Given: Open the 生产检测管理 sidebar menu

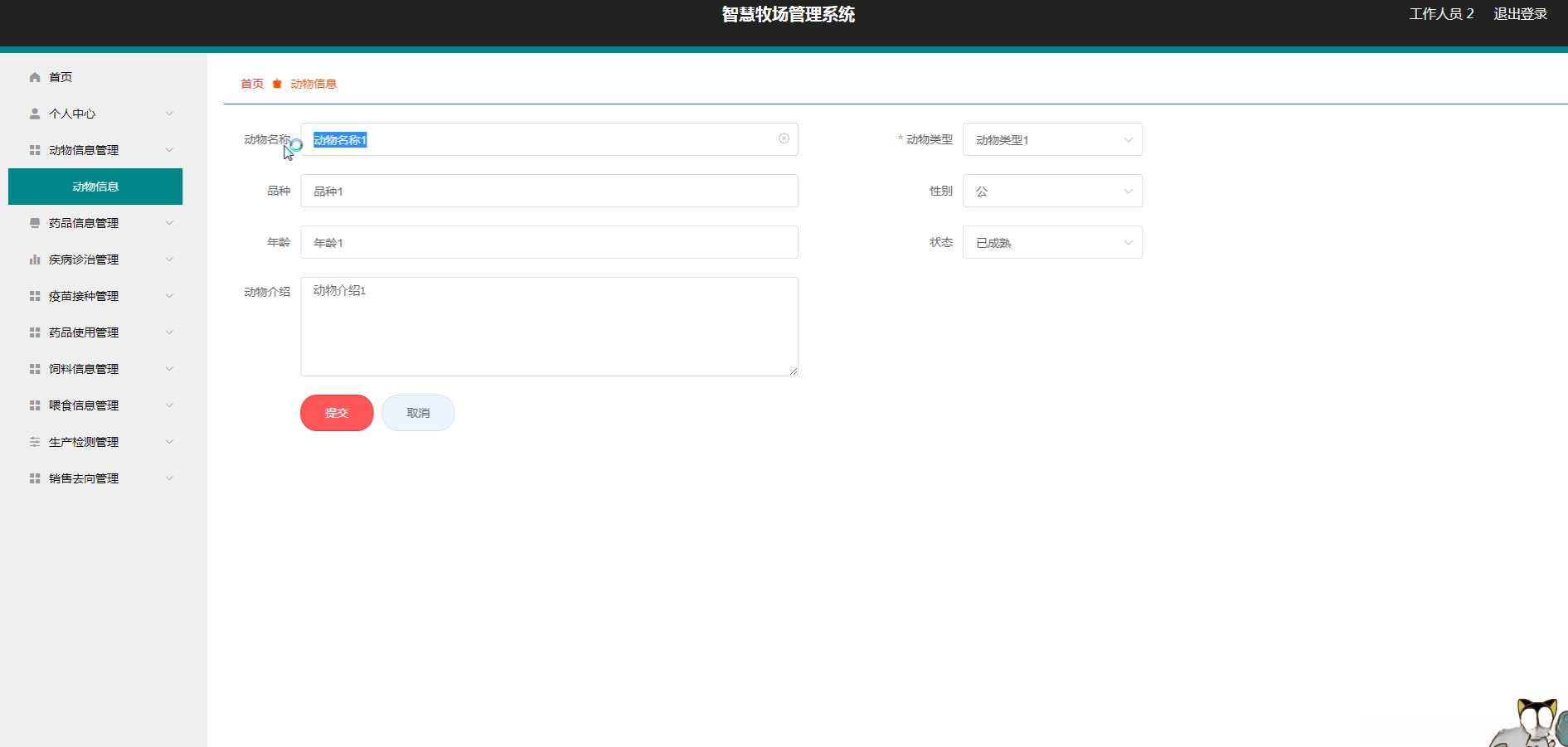Looking at the screenshot, I should [95, 442].
